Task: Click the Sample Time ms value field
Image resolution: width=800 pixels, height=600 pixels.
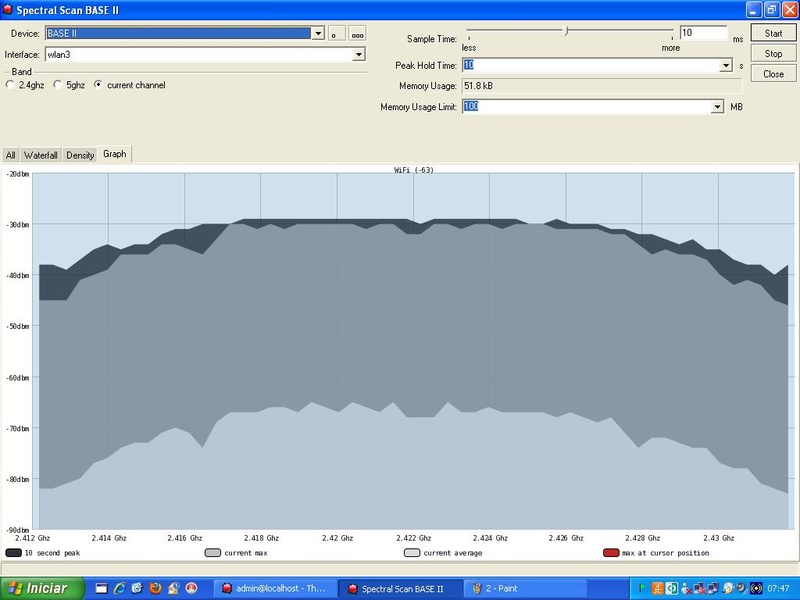Action: (x=704, y=33)
